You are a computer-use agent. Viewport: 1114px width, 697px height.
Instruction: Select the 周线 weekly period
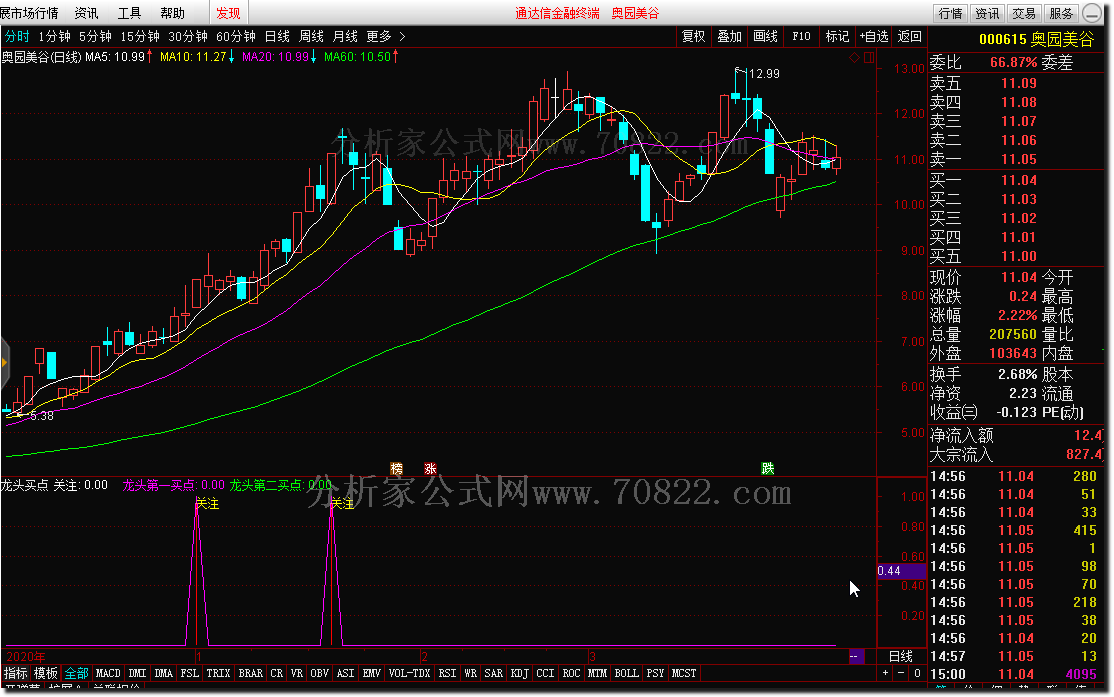(311, 36)
